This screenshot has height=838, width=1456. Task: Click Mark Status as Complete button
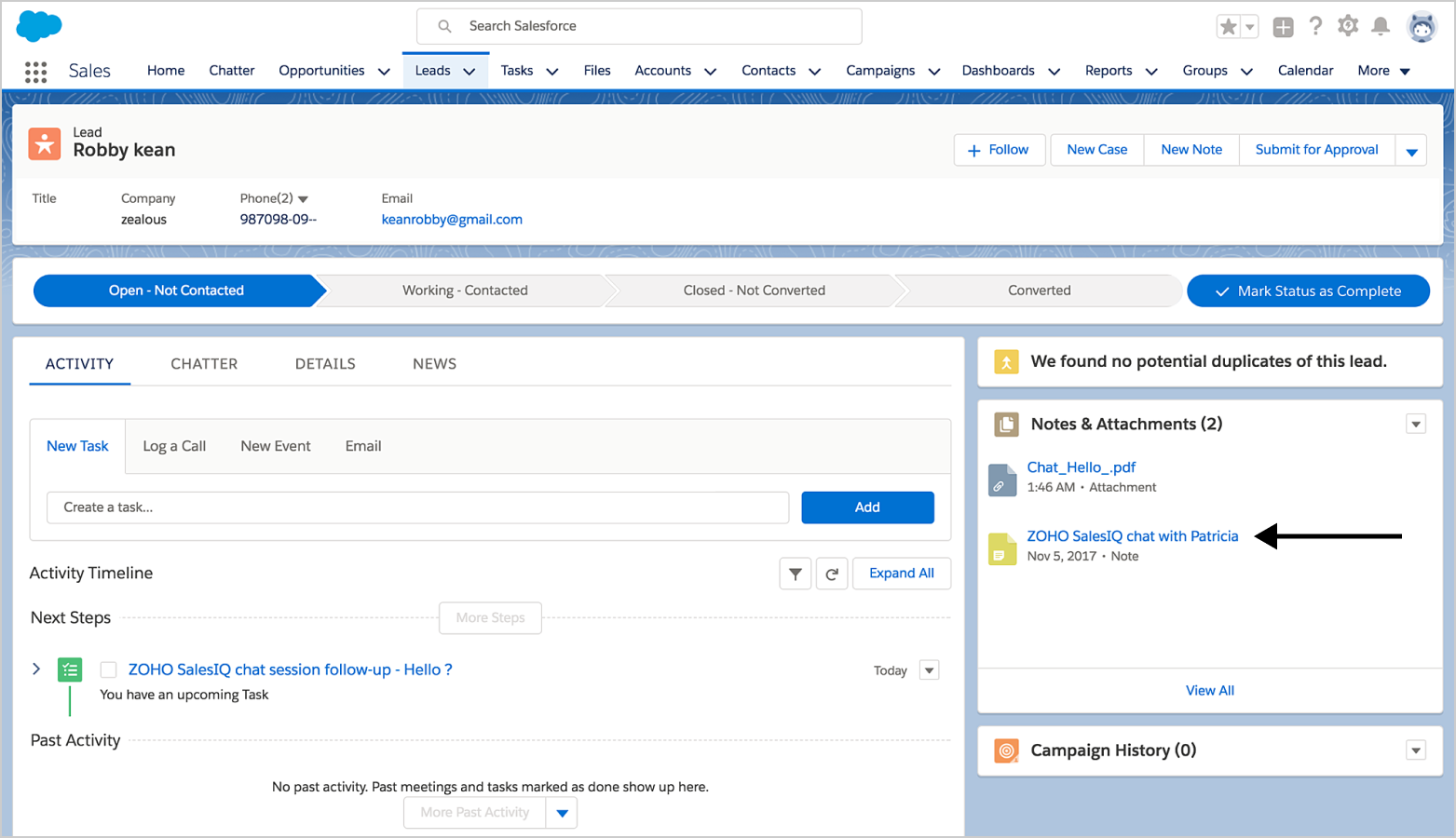pyautogui.click(x=1308, y=291)
